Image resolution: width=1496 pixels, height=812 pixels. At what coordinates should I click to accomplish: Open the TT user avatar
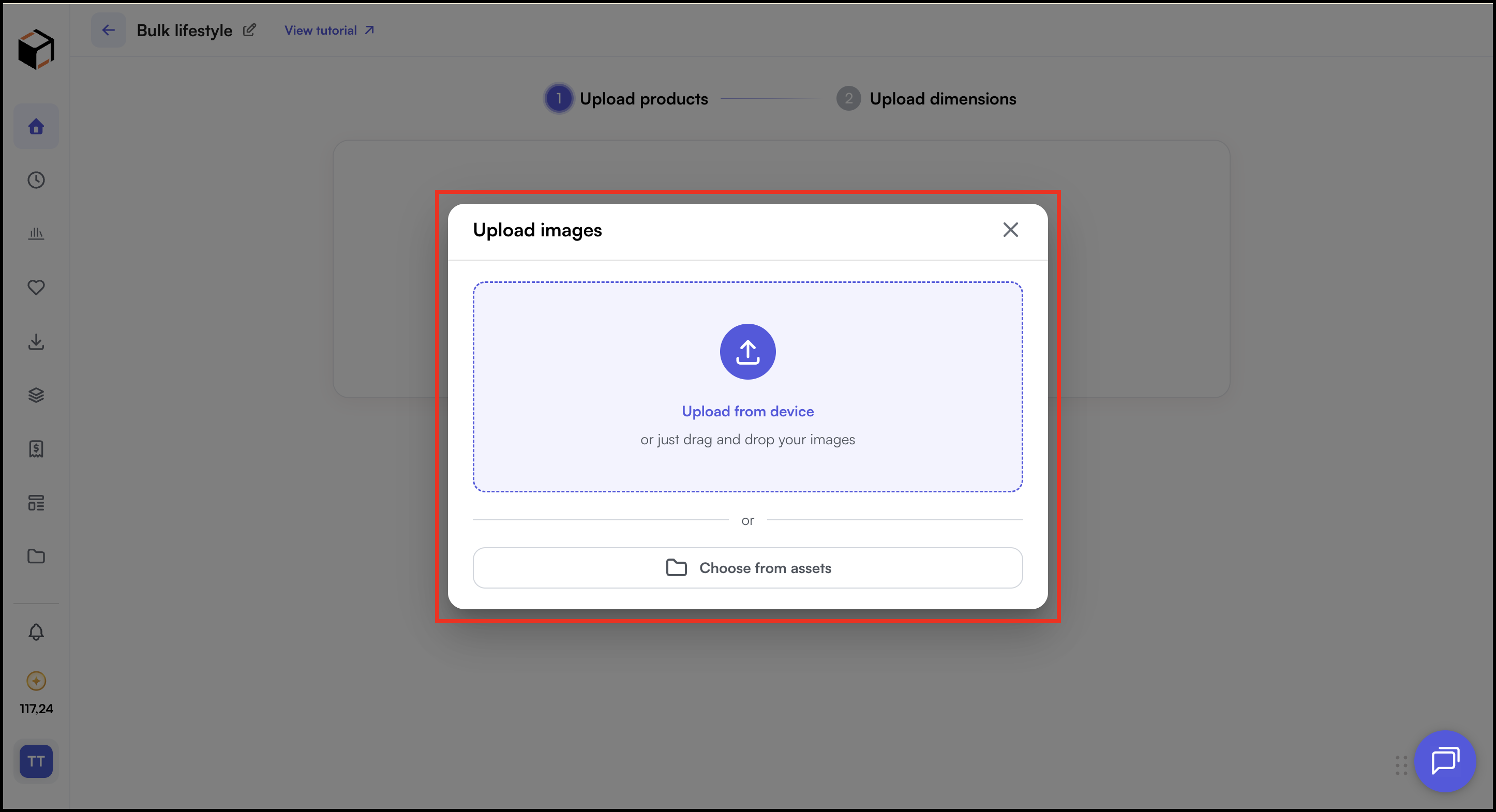click(36, 761)
